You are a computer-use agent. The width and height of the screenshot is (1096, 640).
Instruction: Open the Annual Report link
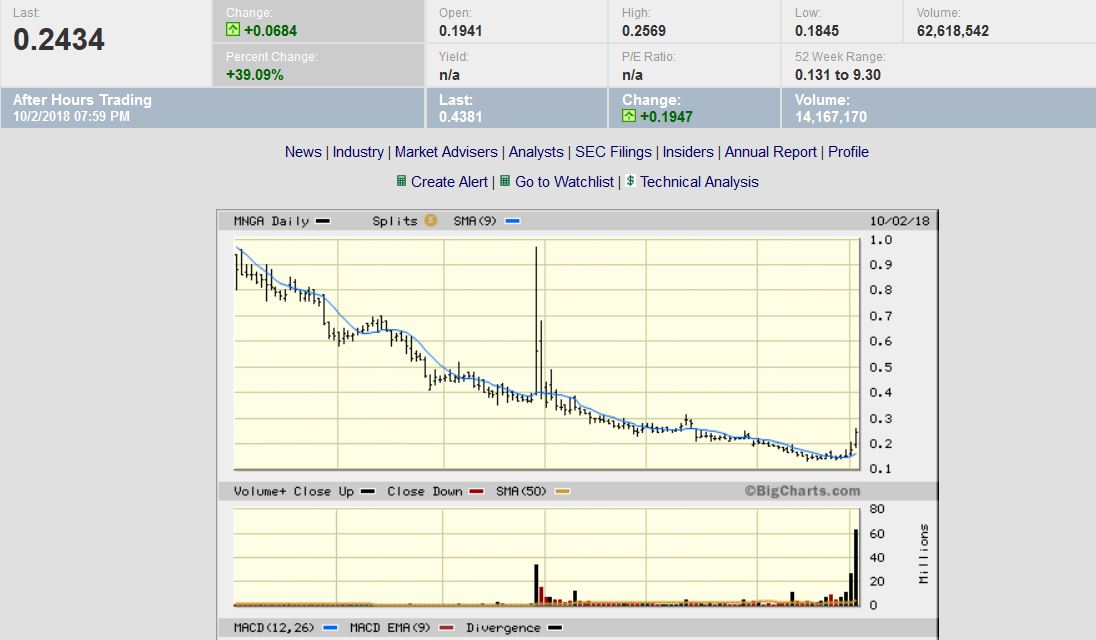click(770, 152)
